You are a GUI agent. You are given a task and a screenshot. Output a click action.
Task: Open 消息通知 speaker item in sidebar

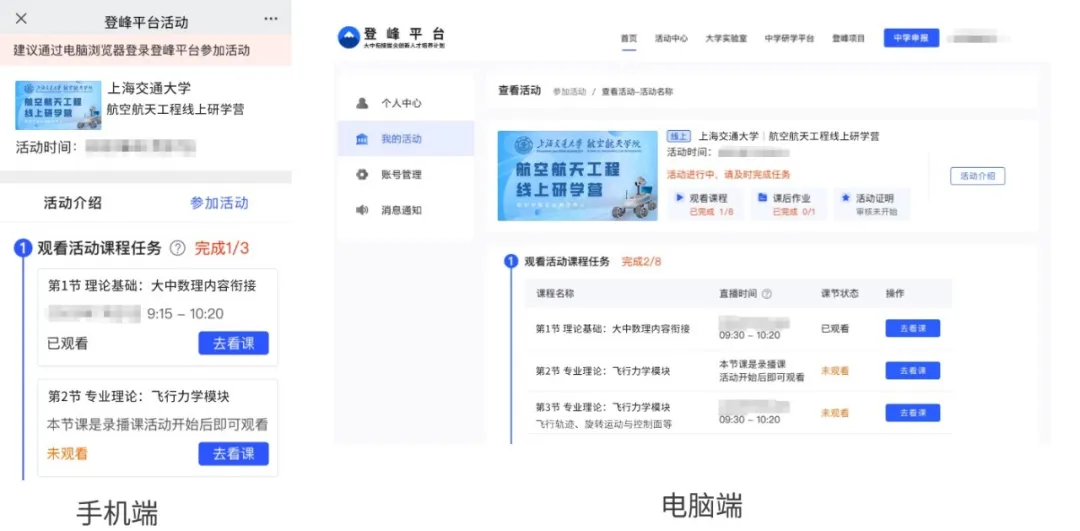[x=401, y=210]
